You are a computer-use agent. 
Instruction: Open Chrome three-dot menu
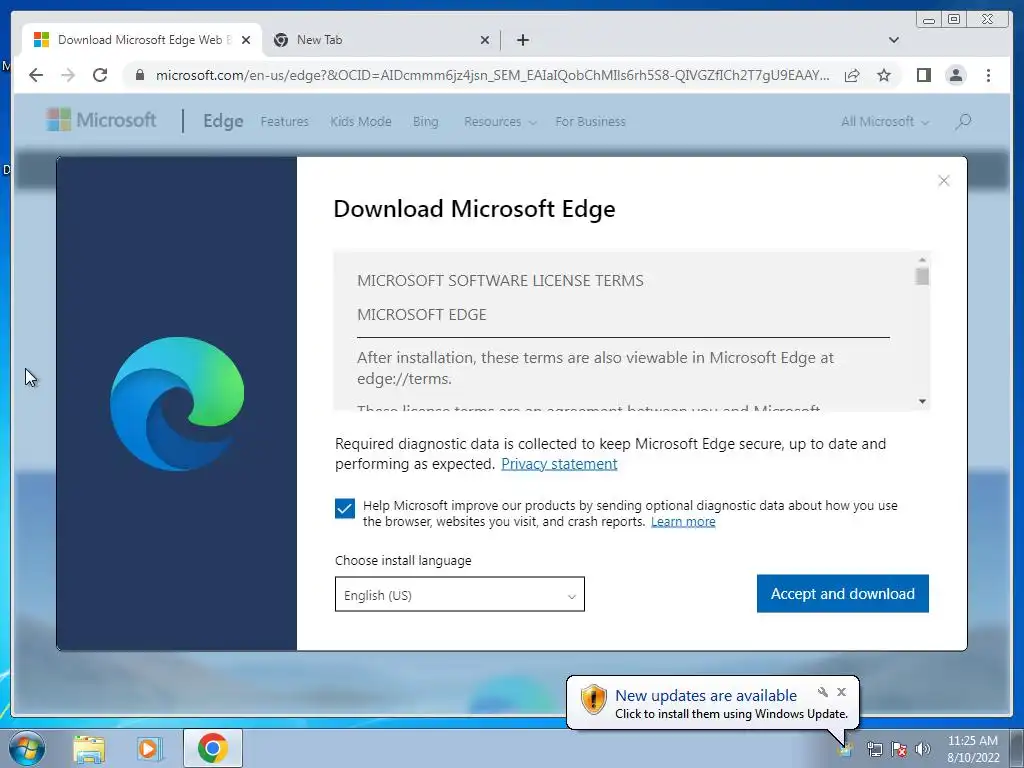[988, 75]
